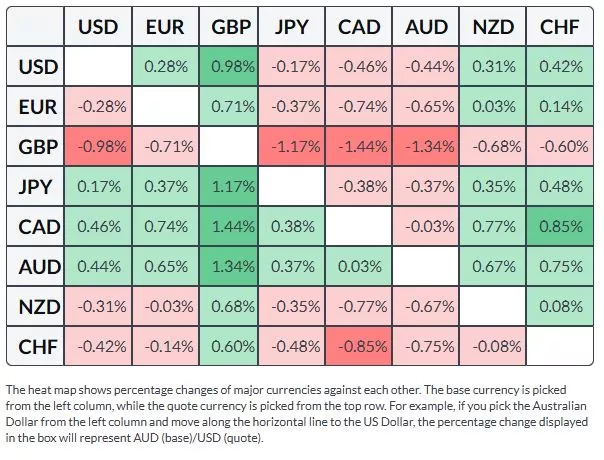
Task: Select the CAD row header
Action: [x=37, y=225]
